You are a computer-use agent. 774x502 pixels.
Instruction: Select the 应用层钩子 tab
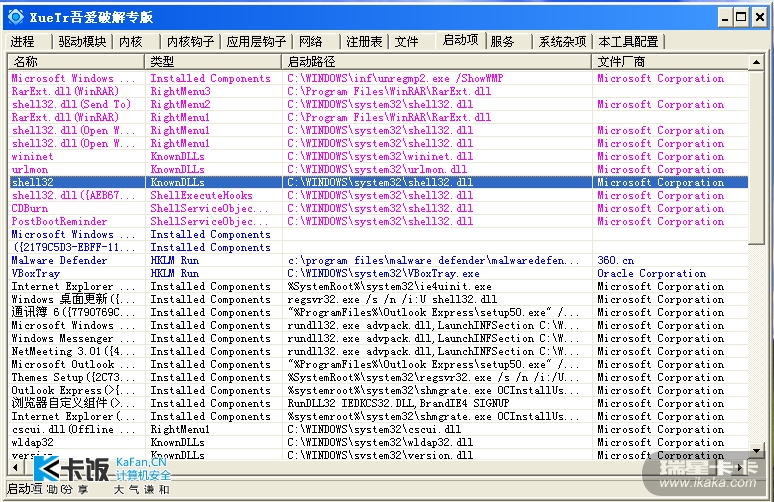tap(256, 41)
